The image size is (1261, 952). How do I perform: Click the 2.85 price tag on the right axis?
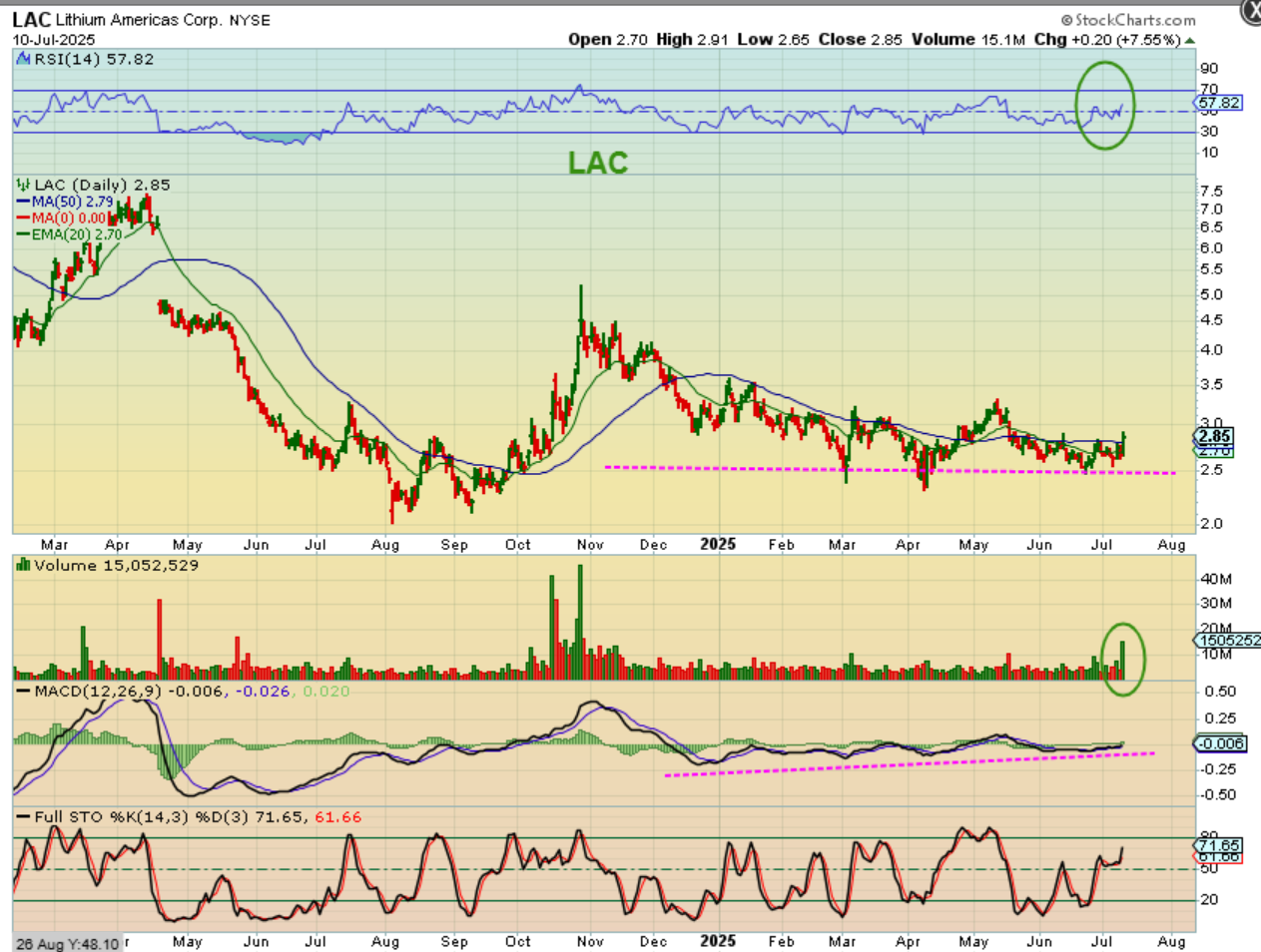click(1215, 436)
